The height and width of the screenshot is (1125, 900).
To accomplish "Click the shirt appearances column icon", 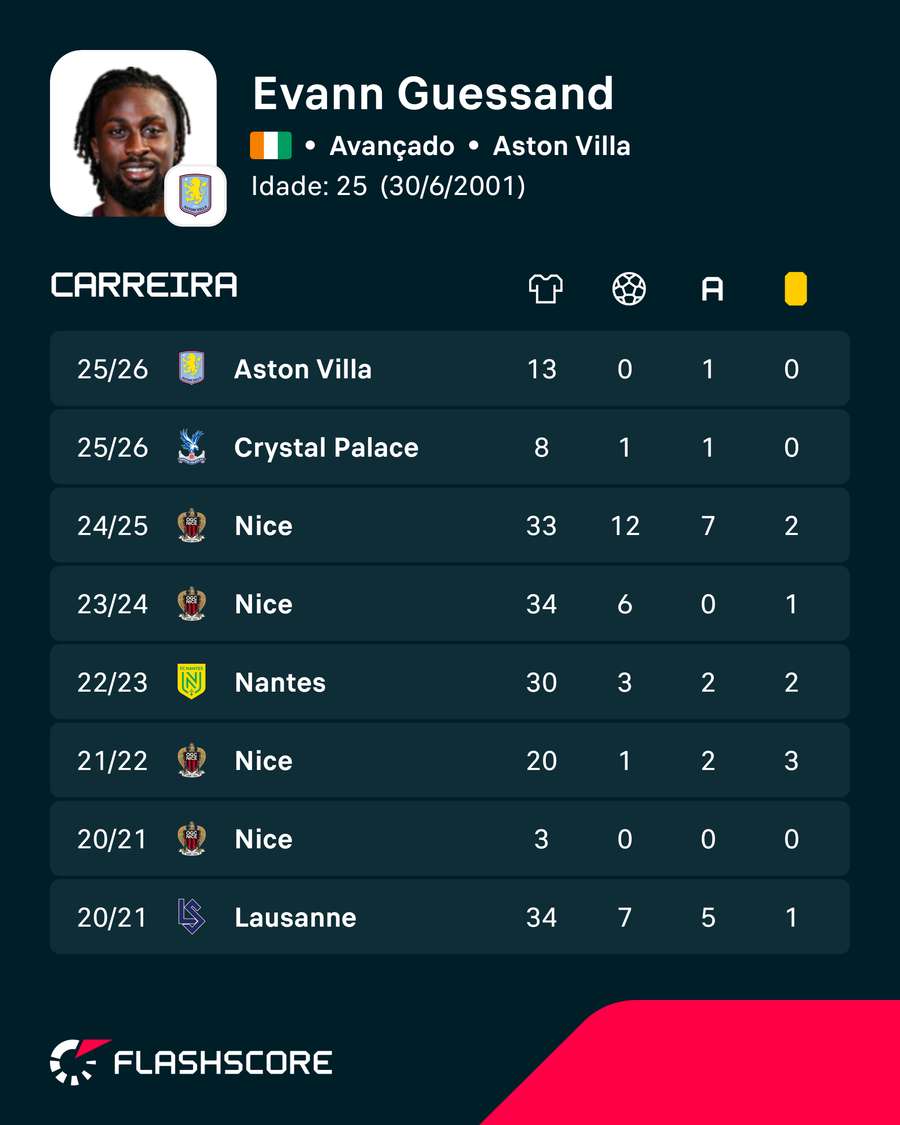I will pos(545,289).
